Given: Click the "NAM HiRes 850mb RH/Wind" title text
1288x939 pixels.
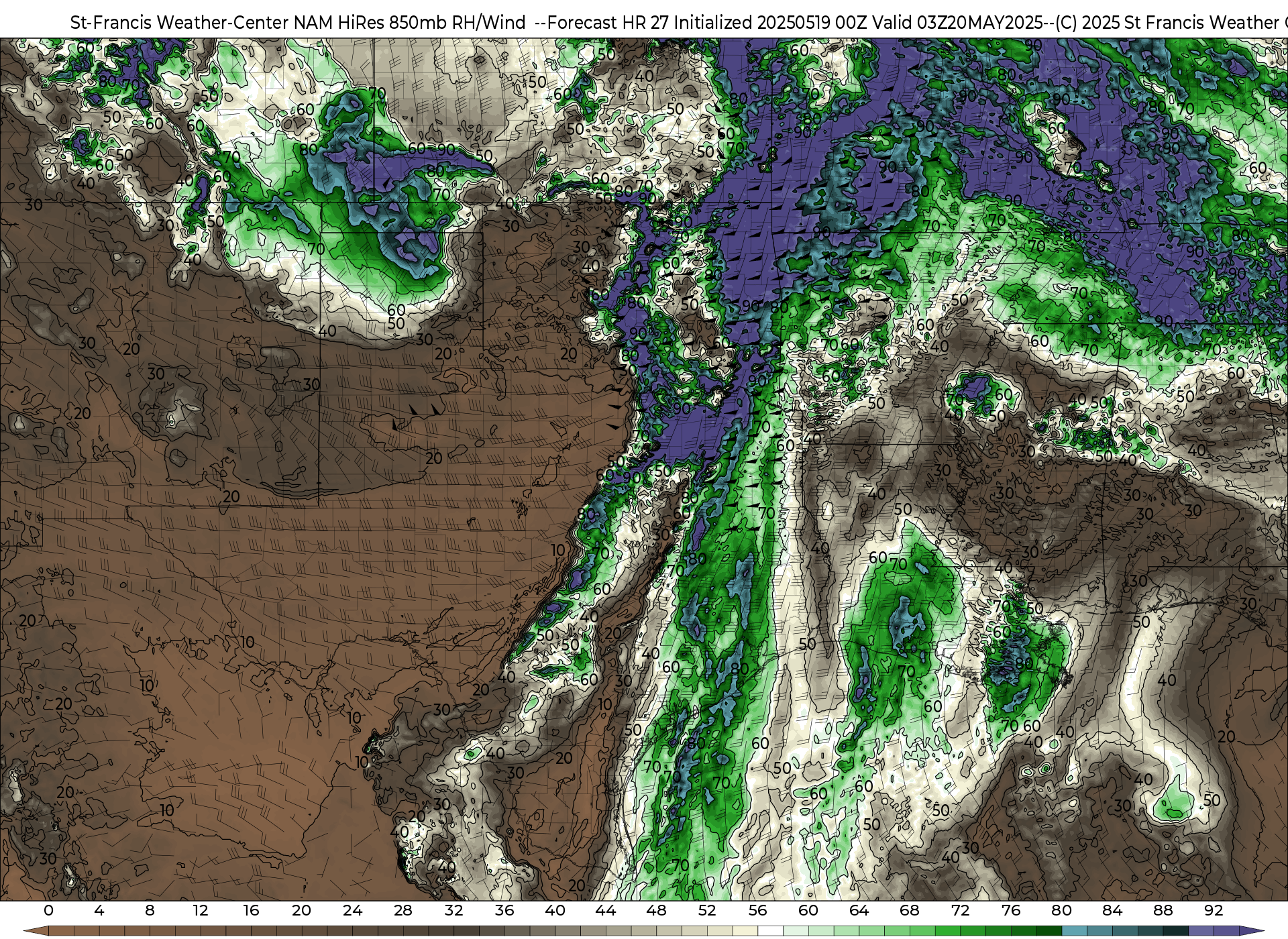Looking at the screenshot, I should (x=409, y=23).
